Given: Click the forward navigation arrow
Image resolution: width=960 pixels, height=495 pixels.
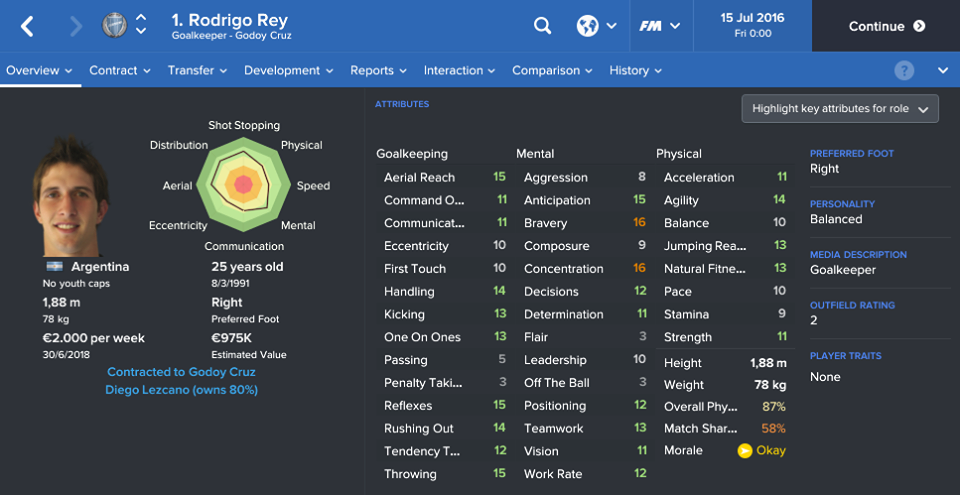Looking at the screenshot, I should click(76, 26).
